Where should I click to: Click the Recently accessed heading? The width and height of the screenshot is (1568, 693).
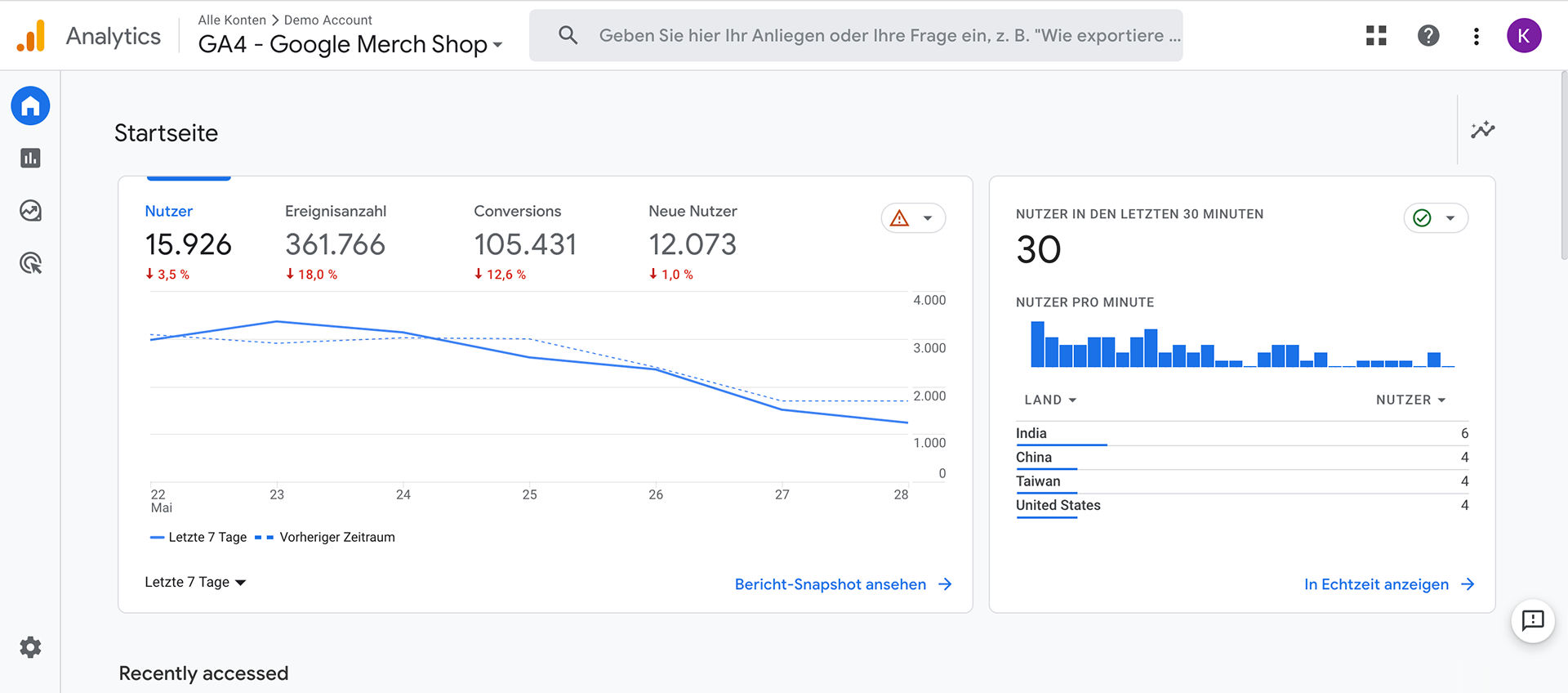click(x=203, y=673)
